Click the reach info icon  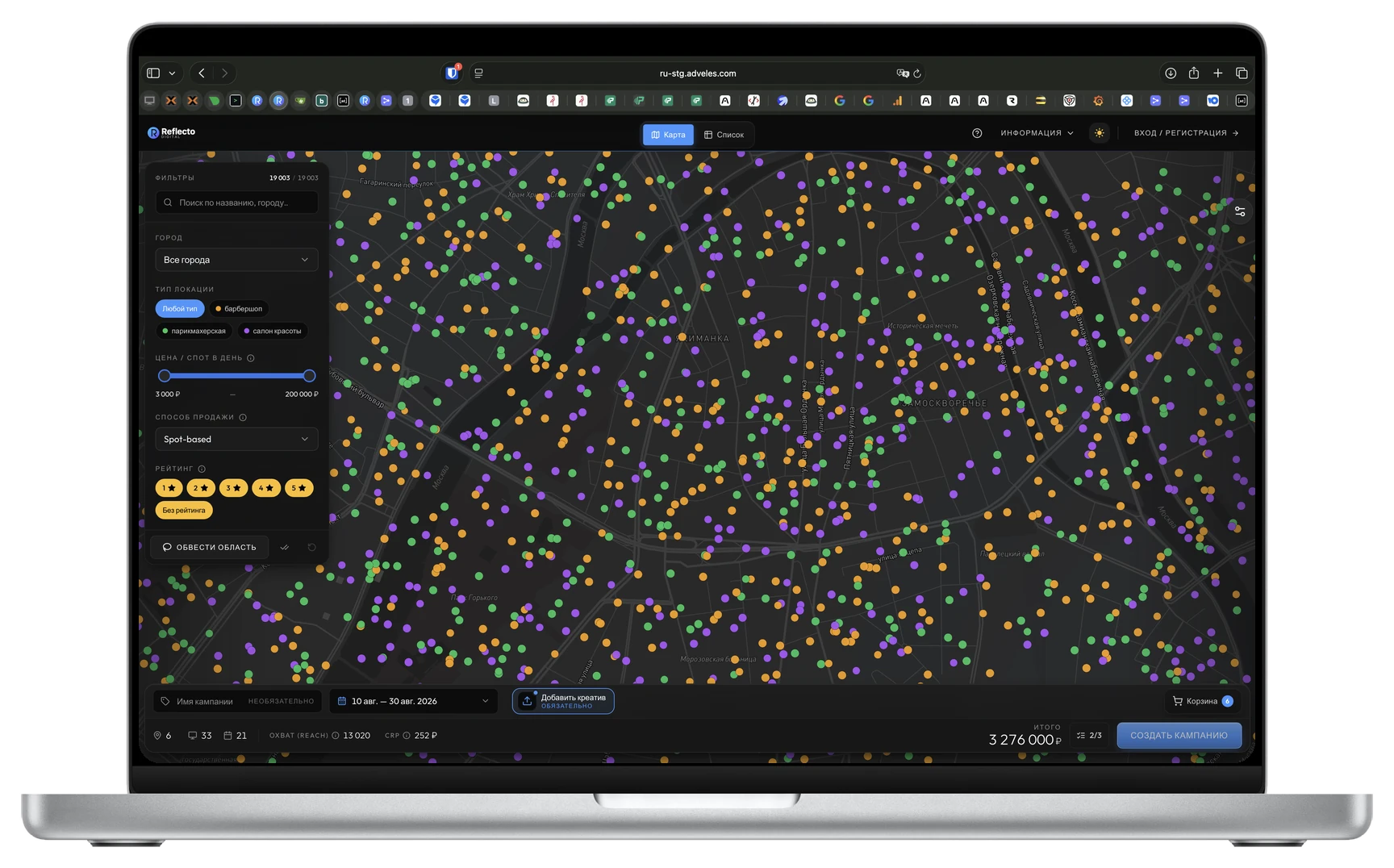336,736
